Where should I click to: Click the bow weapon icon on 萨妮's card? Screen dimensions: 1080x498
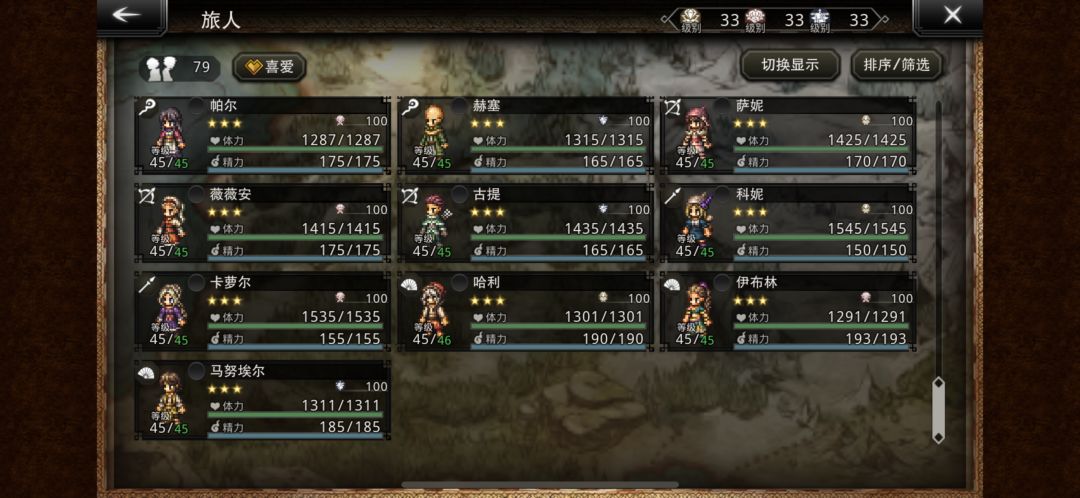(672, 107)
